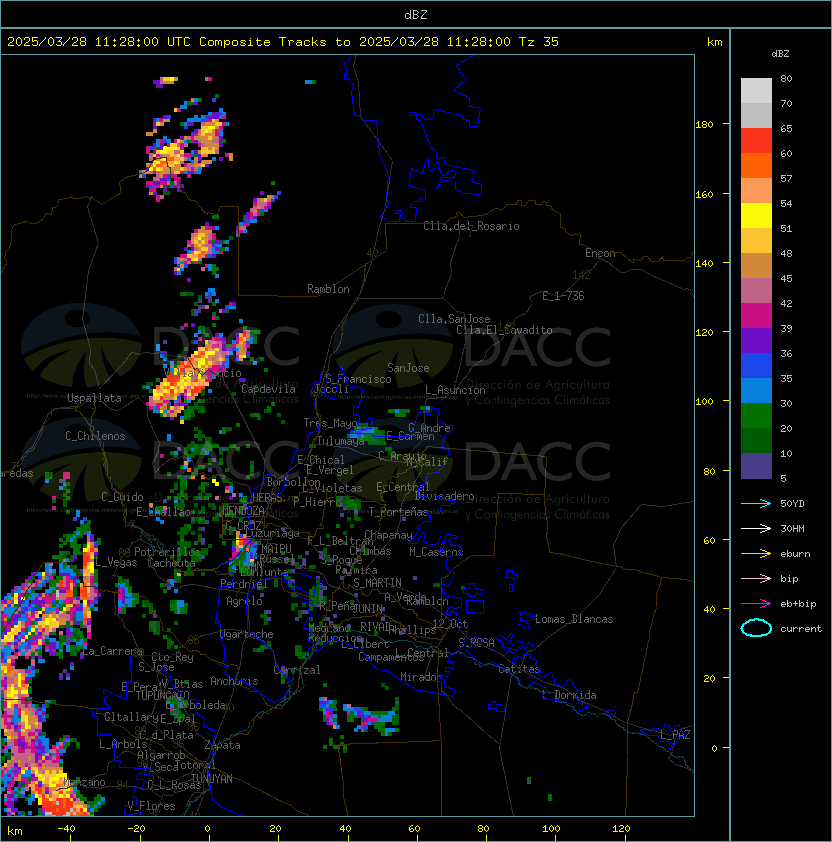Pick the bright green swatch in the dBZ scale
This screenshot has height=842, width=832.
click(756, 416)
